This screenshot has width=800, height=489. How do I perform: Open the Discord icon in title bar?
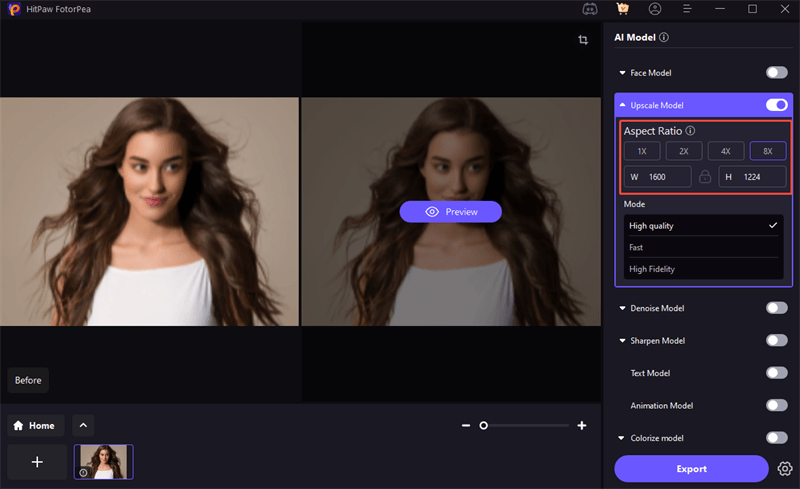click(x=589, y=9)
